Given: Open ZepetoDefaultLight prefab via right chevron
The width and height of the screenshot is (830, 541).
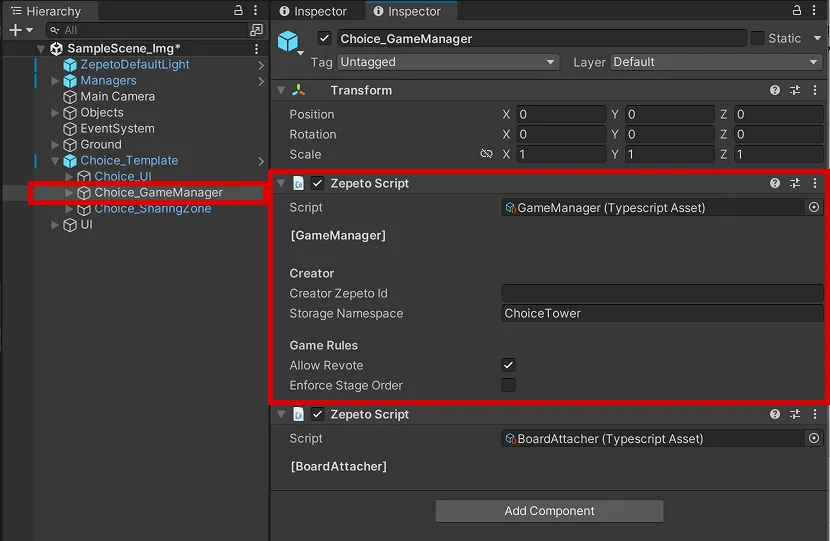Looking at the screenshot, I should point(261,65).
